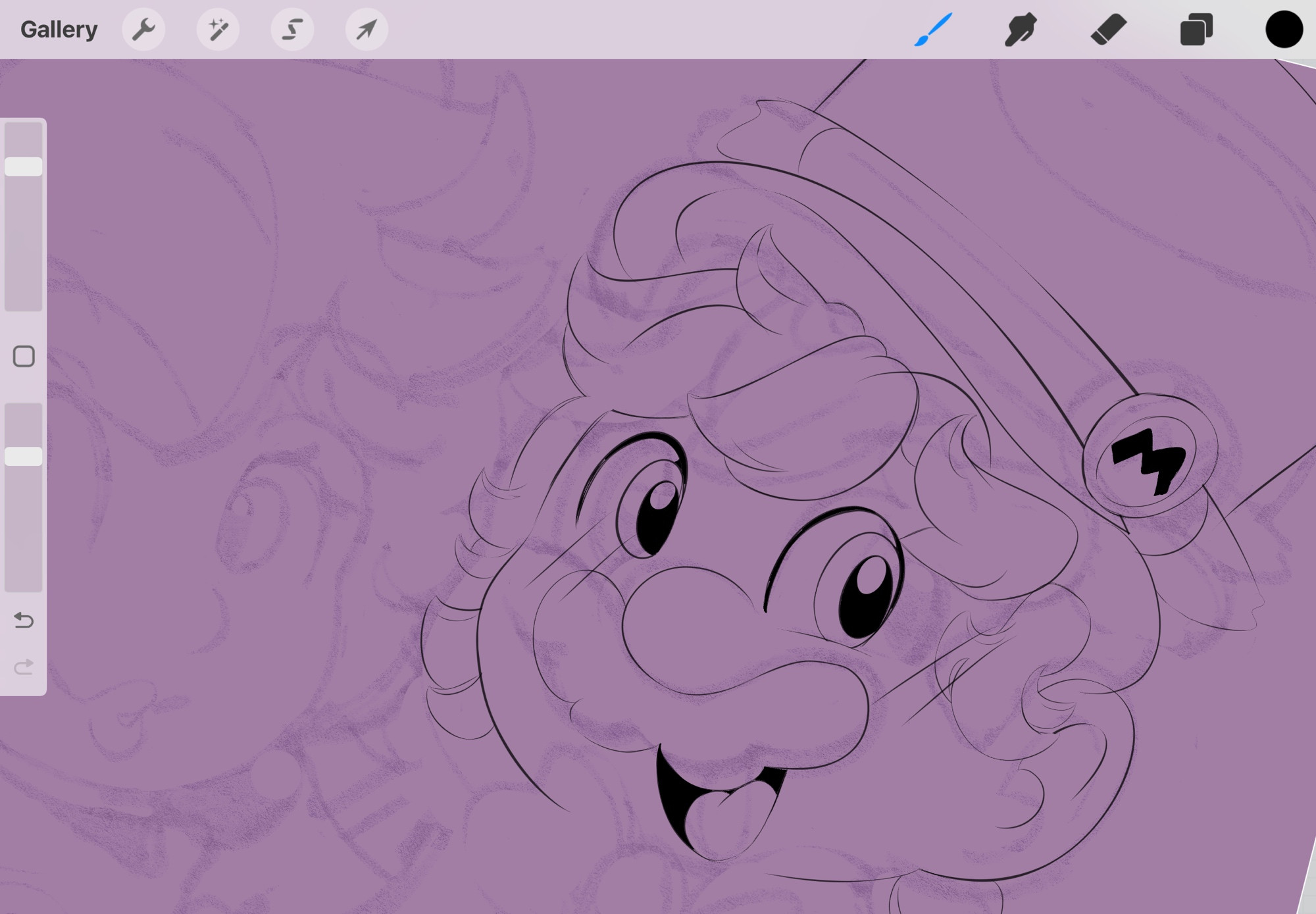
Task: Select the Brush paint tool
Action: [933, 30]
